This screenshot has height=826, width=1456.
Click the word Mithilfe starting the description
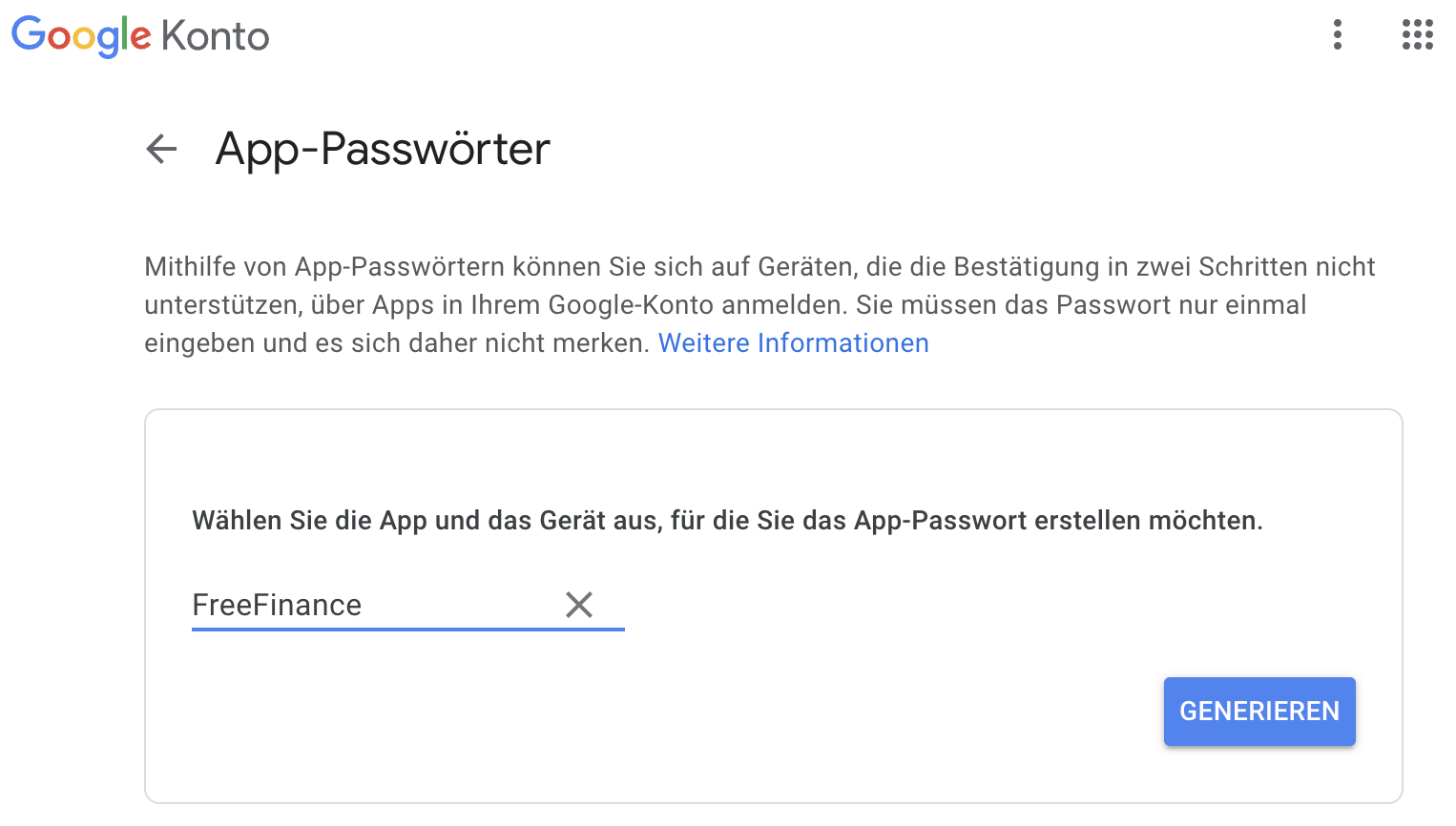coord(190,267)
